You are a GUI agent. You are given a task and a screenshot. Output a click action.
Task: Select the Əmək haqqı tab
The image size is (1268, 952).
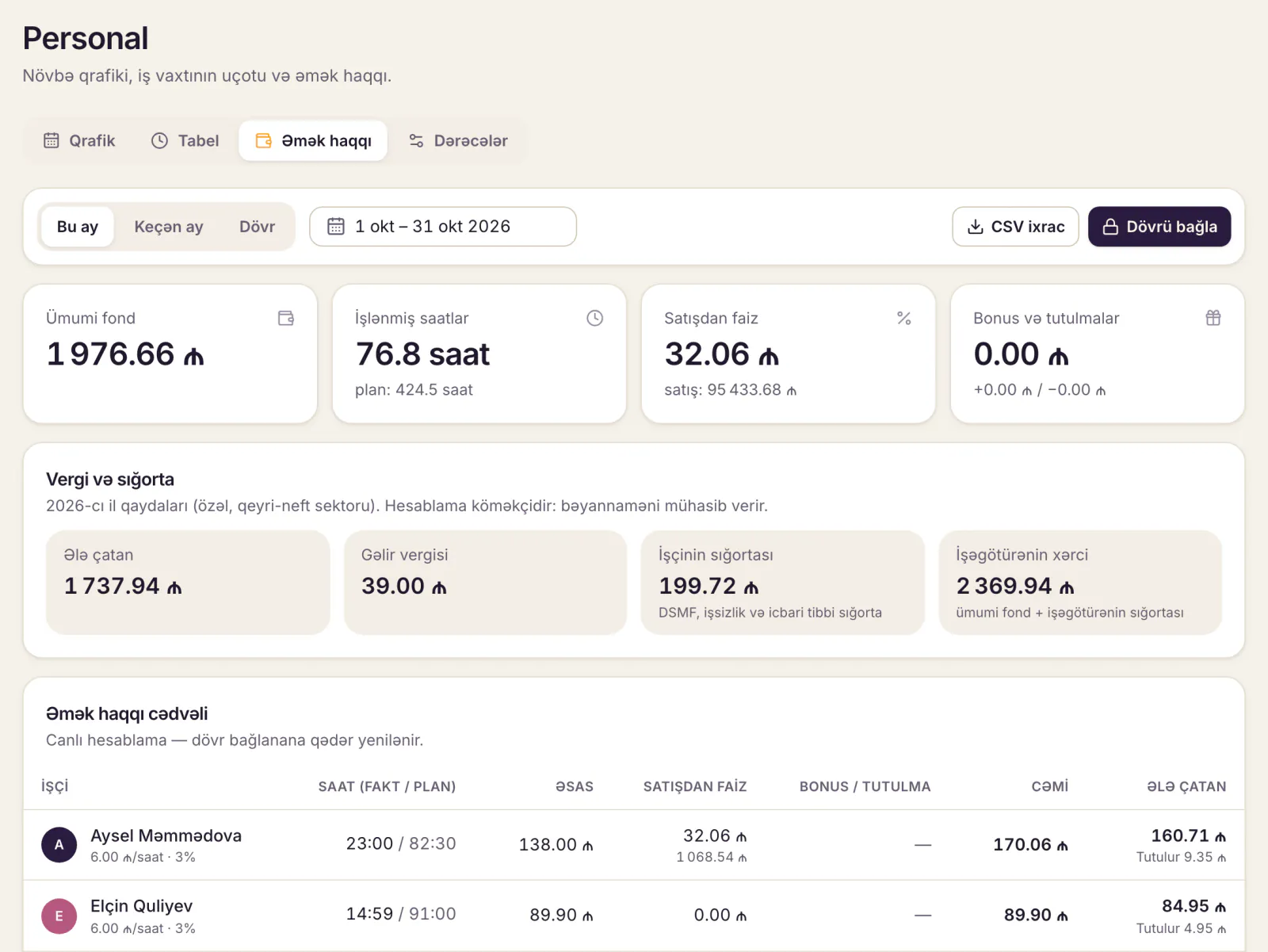click(313, 141)
